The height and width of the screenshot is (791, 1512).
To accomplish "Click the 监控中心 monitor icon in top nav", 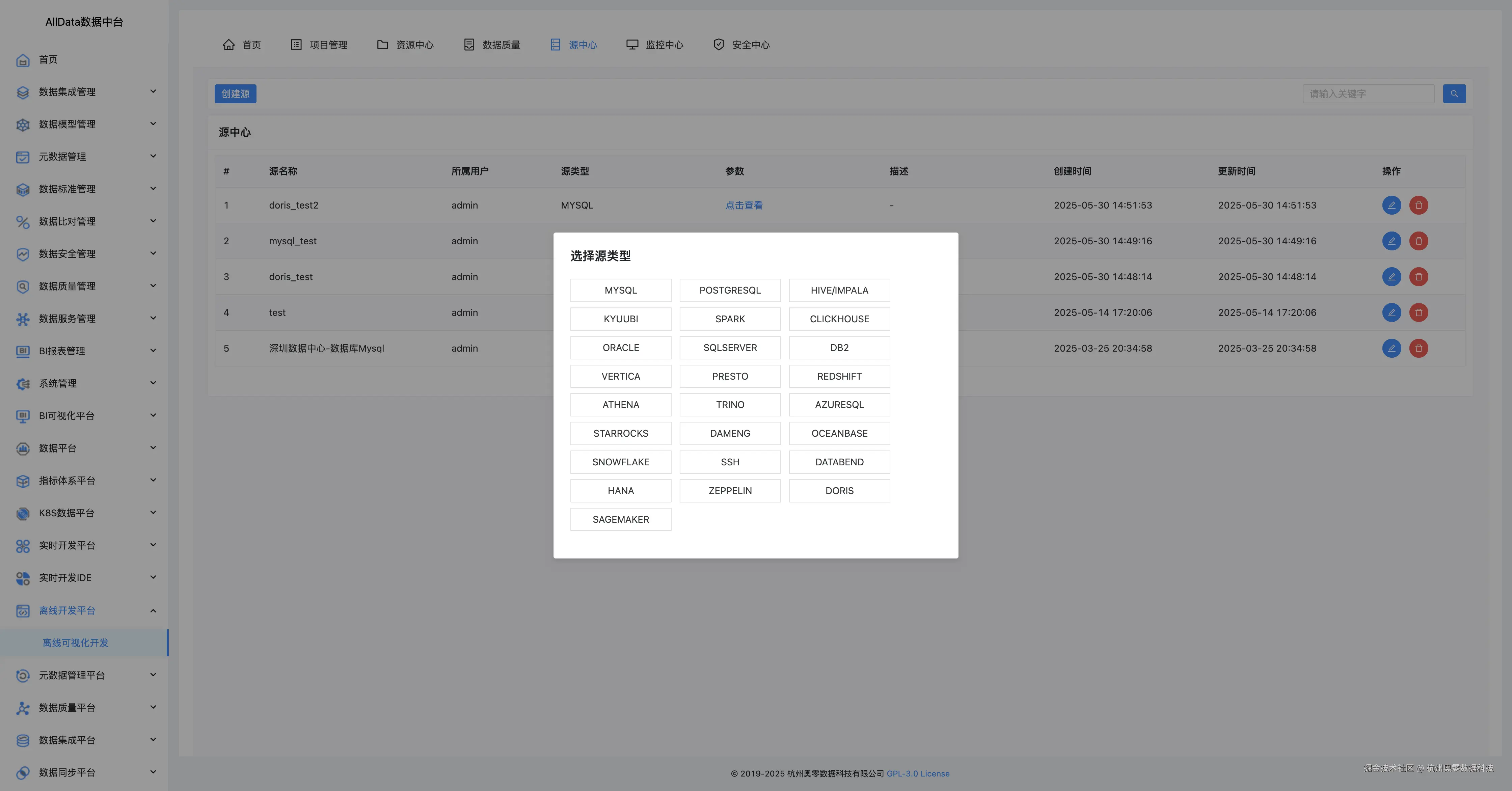I will point(631,45).
